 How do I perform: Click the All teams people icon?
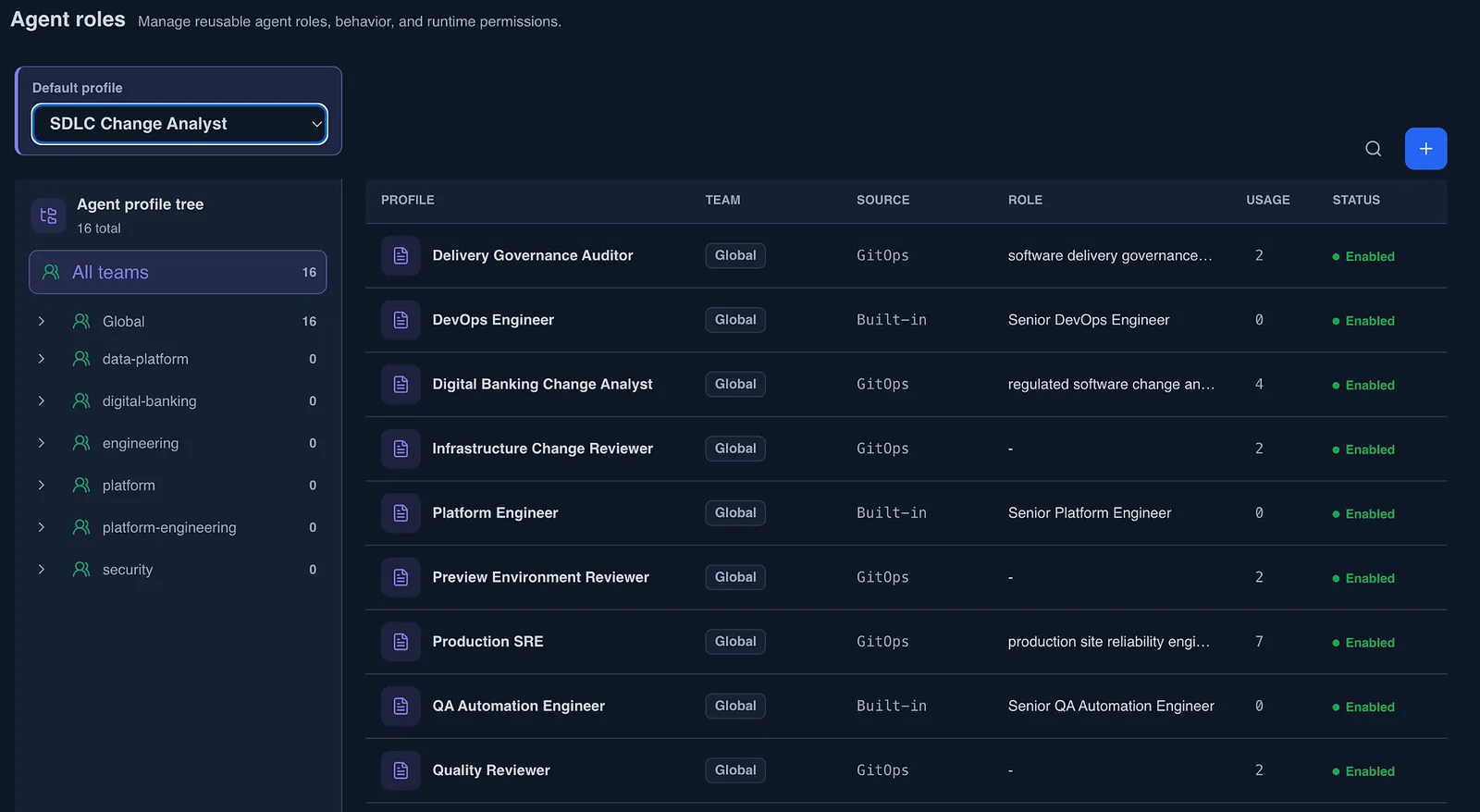52,272
